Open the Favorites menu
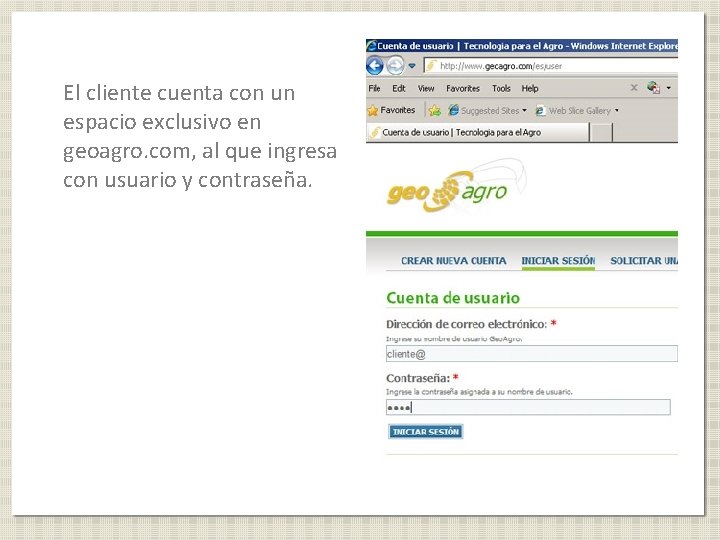The image size is (720, 540). coord(463,89)
